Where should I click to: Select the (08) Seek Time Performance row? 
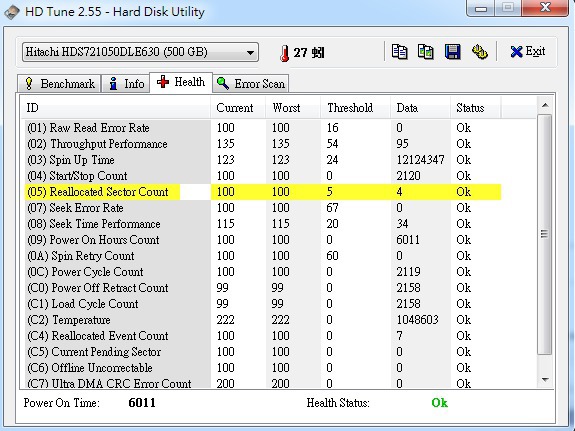click(x=263, y=224)
